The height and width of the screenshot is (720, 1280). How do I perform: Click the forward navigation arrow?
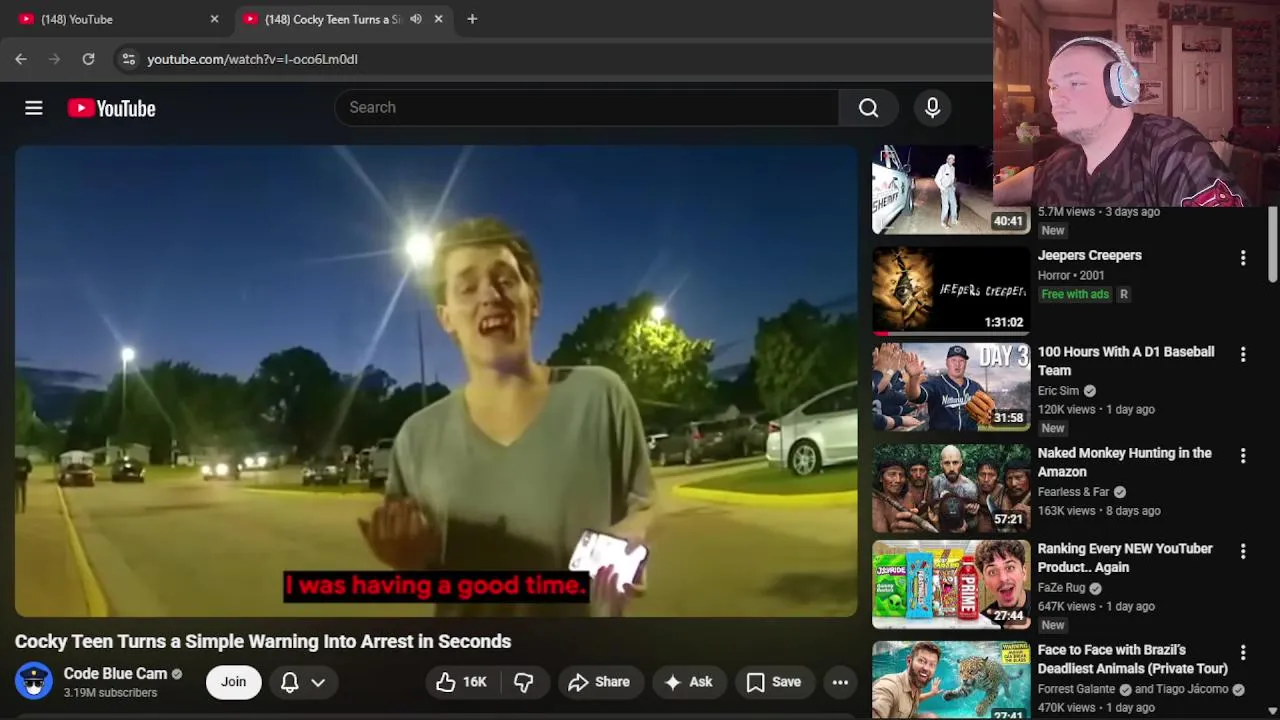55,59
